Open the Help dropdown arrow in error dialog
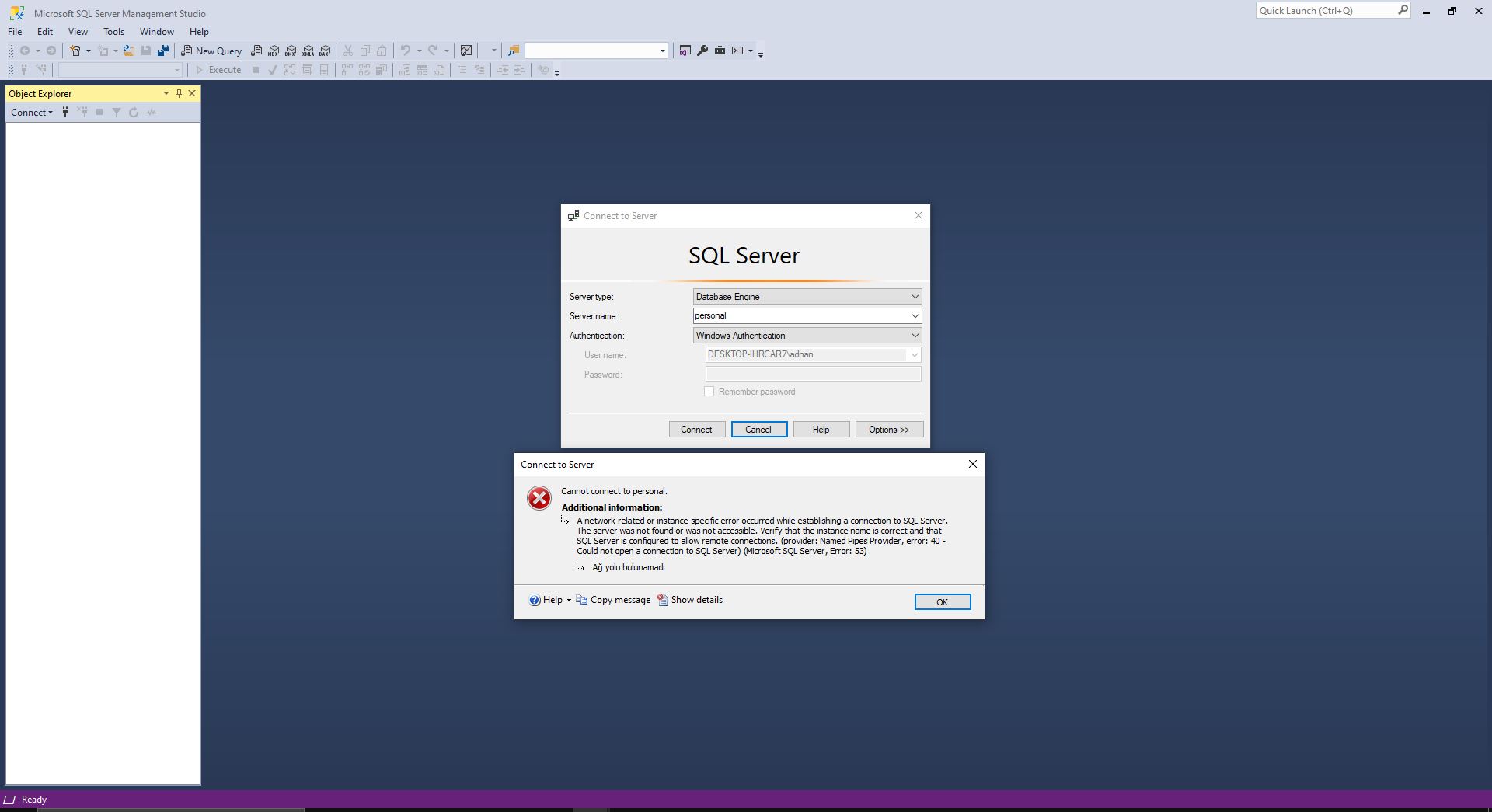 [x=569, y=600]
